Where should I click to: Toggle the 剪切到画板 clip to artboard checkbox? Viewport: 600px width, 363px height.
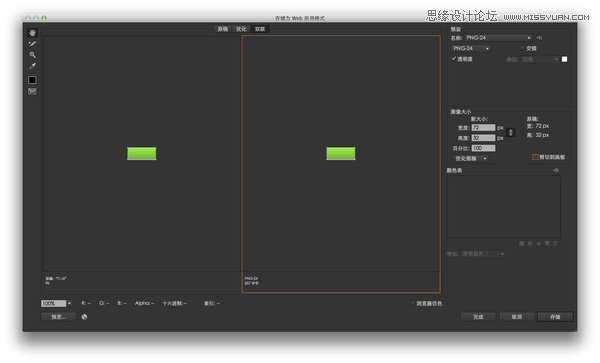click(x=535, y=157)
